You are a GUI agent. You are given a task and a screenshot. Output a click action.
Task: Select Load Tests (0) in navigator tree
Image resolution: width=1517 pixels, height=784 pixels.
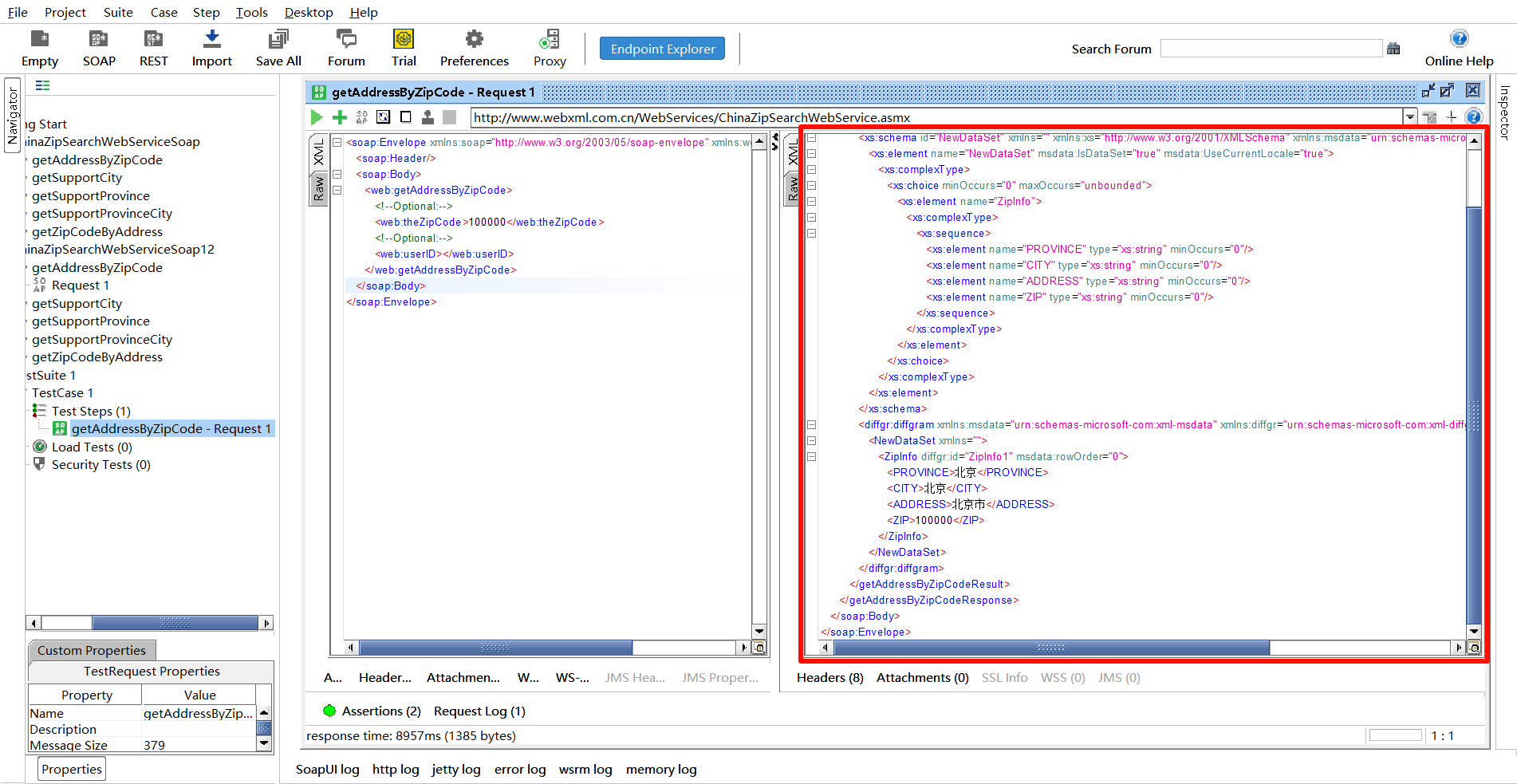pyautogui.click(x=92, y=447)
